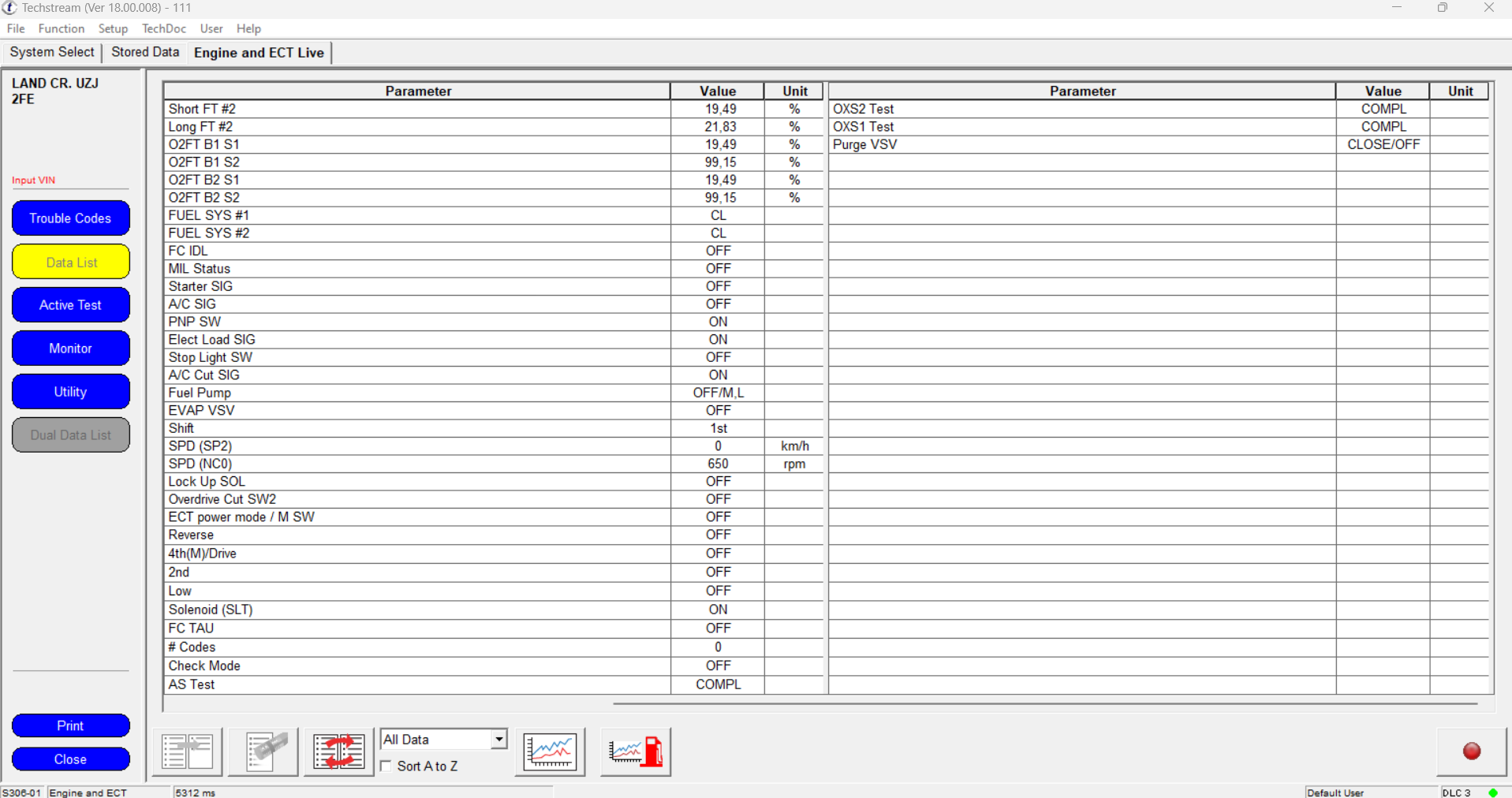Open the User menu
The image size is (1512, 798).
211,28
